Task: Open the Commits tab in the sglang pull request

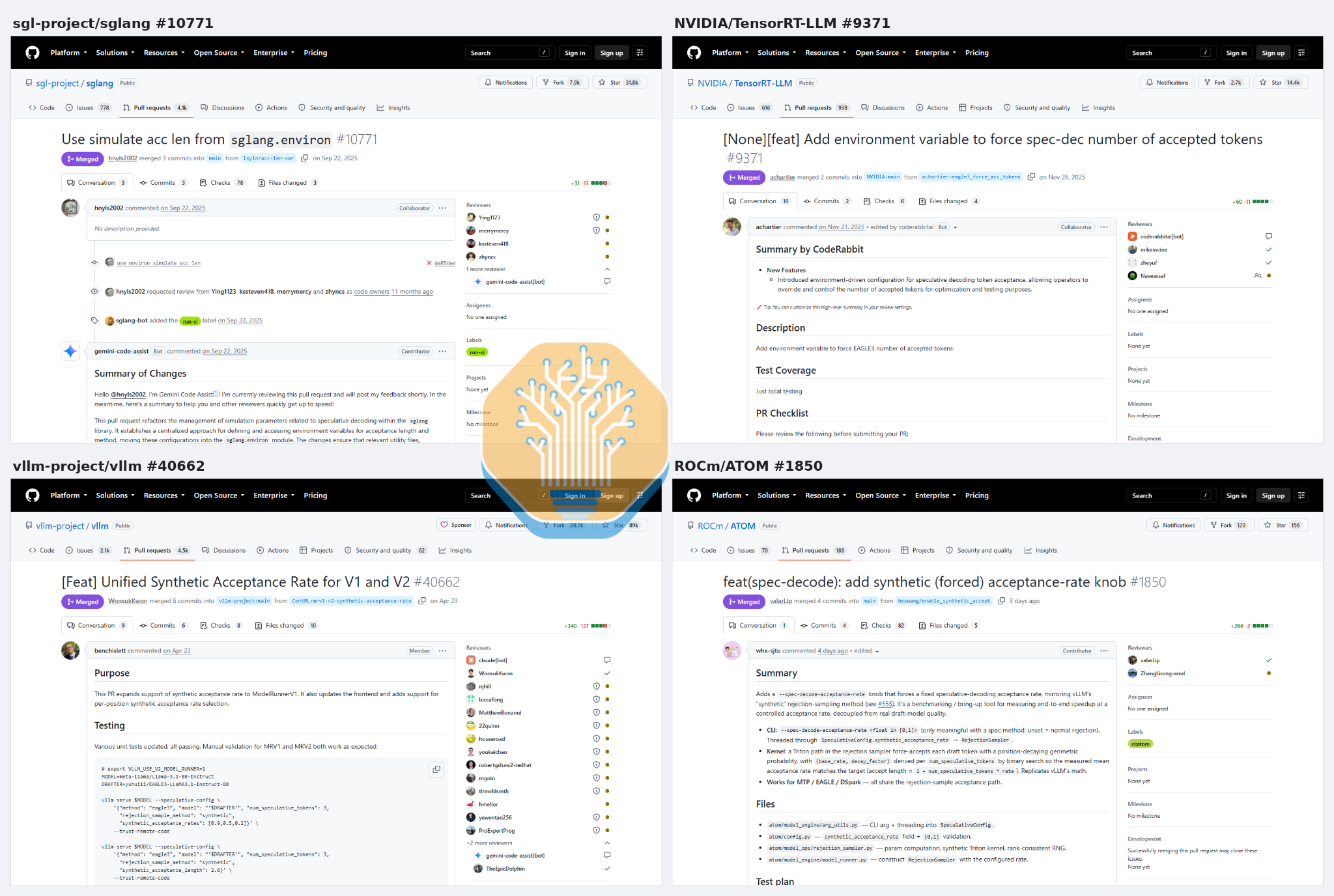Action: tap(163, 183)
